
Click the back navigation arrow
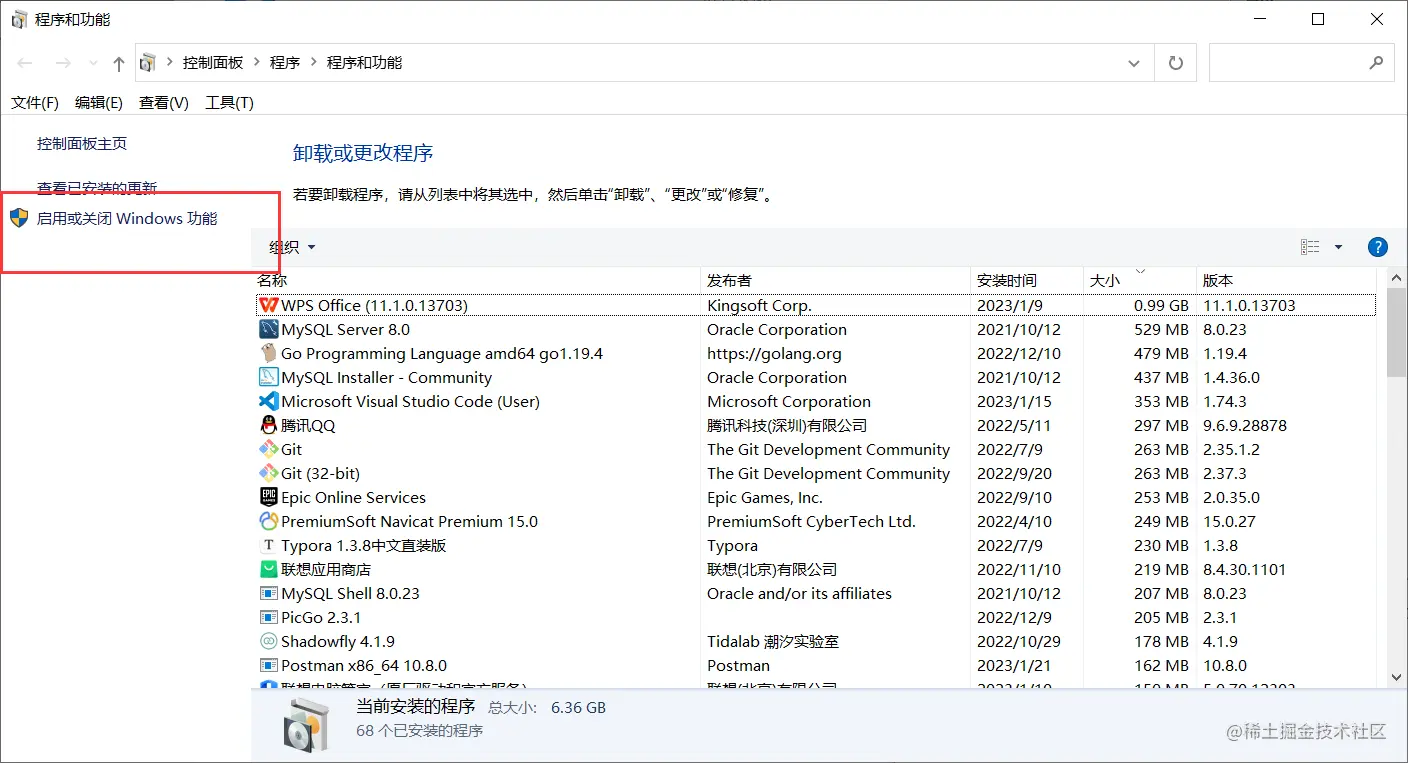[25, 63]
